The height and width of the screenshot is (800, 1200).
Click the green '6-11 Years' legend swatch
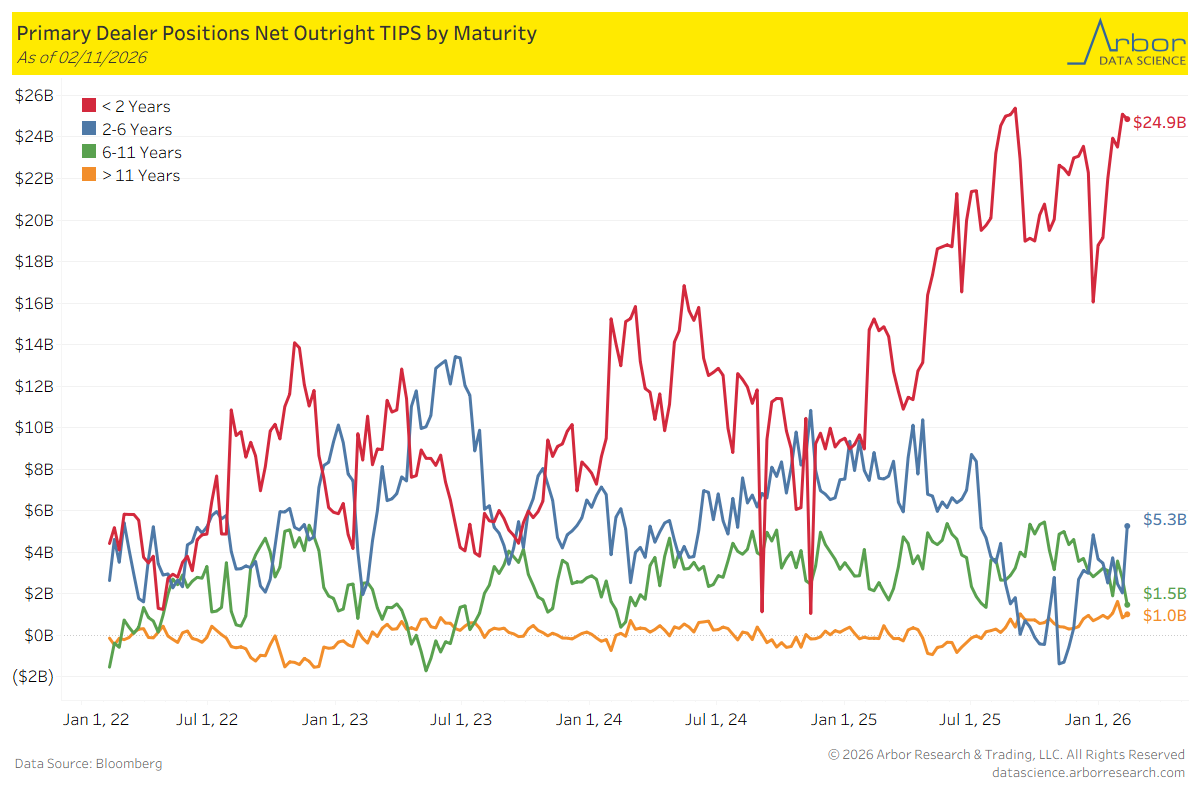click(x=88, y=152)
